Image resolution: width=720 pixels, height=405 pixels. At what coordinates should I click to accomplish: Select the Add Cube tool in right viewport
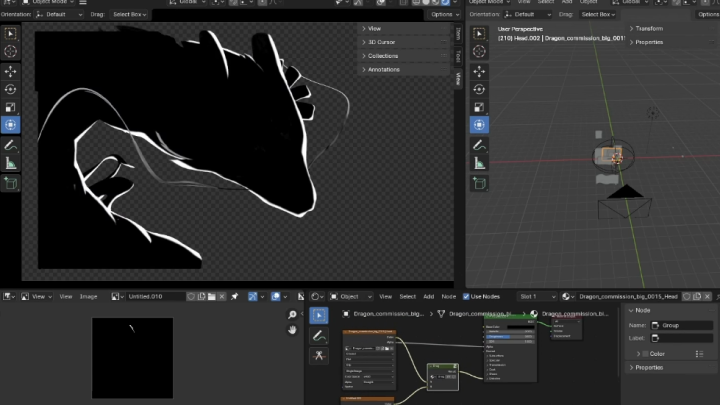(x=479, y=184)
